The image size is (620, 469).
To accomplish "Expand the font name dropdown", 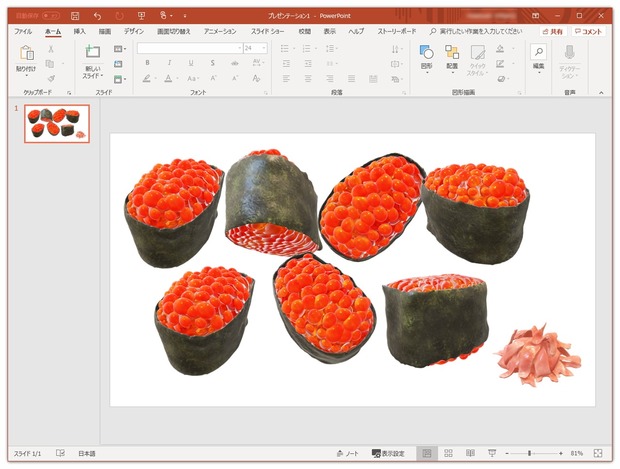I will point(240,48).
